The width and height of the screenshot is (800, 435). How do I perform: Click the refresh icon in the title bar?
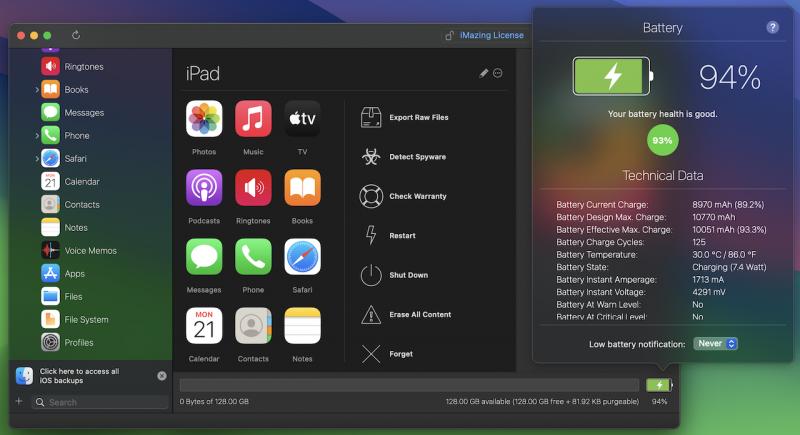tap(76, 35)
